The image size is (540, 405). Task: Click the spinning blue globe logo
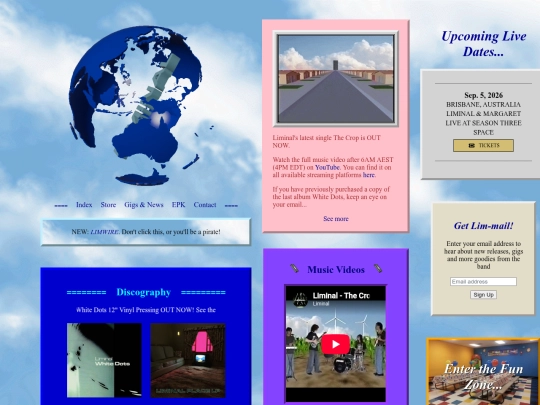point(136,105)
